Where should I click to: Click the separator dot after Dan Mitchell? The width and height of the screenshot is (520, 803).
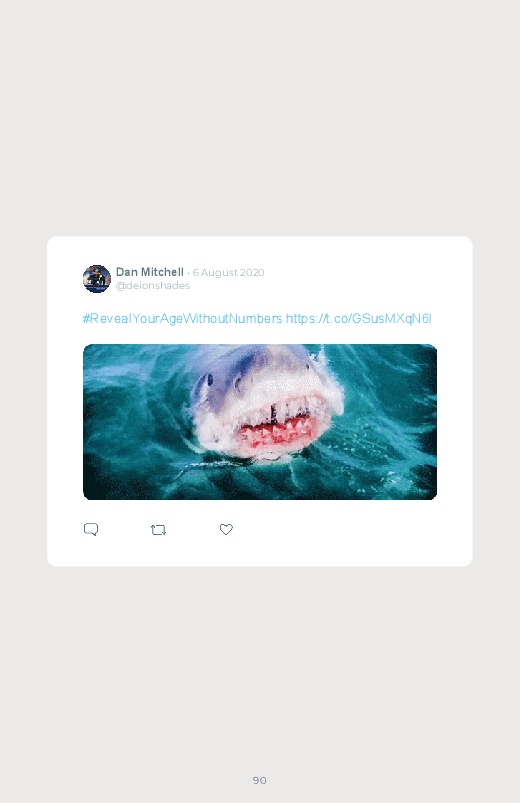189,273
